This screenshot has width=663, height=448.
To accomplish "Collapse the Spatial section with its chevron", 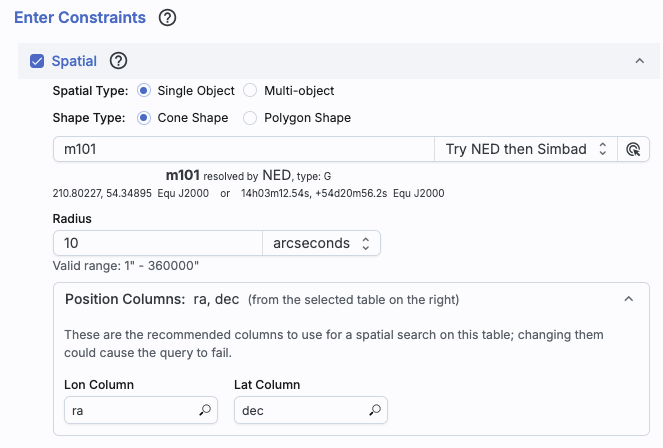I will [x=639, y=62].
